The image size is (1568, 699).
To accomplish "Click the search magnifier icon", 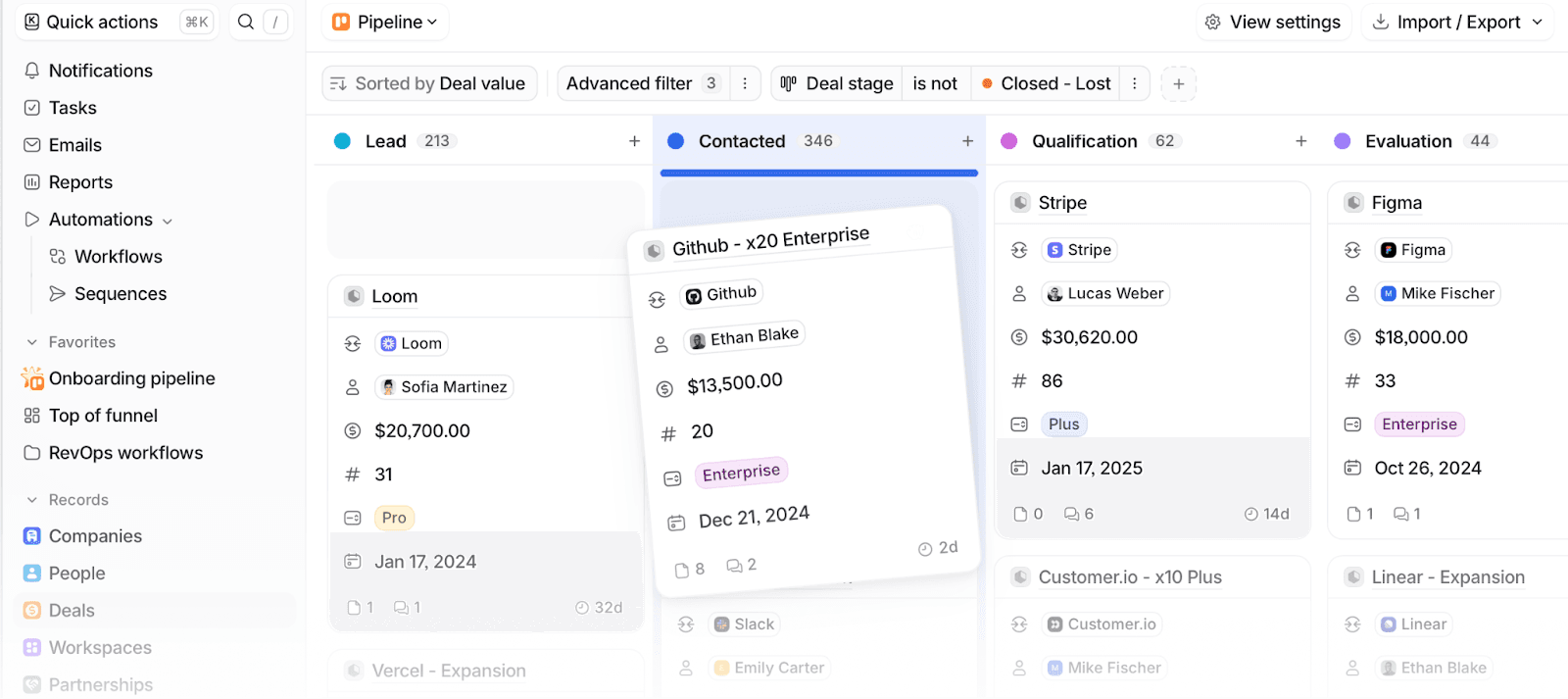I will point(246,22).
